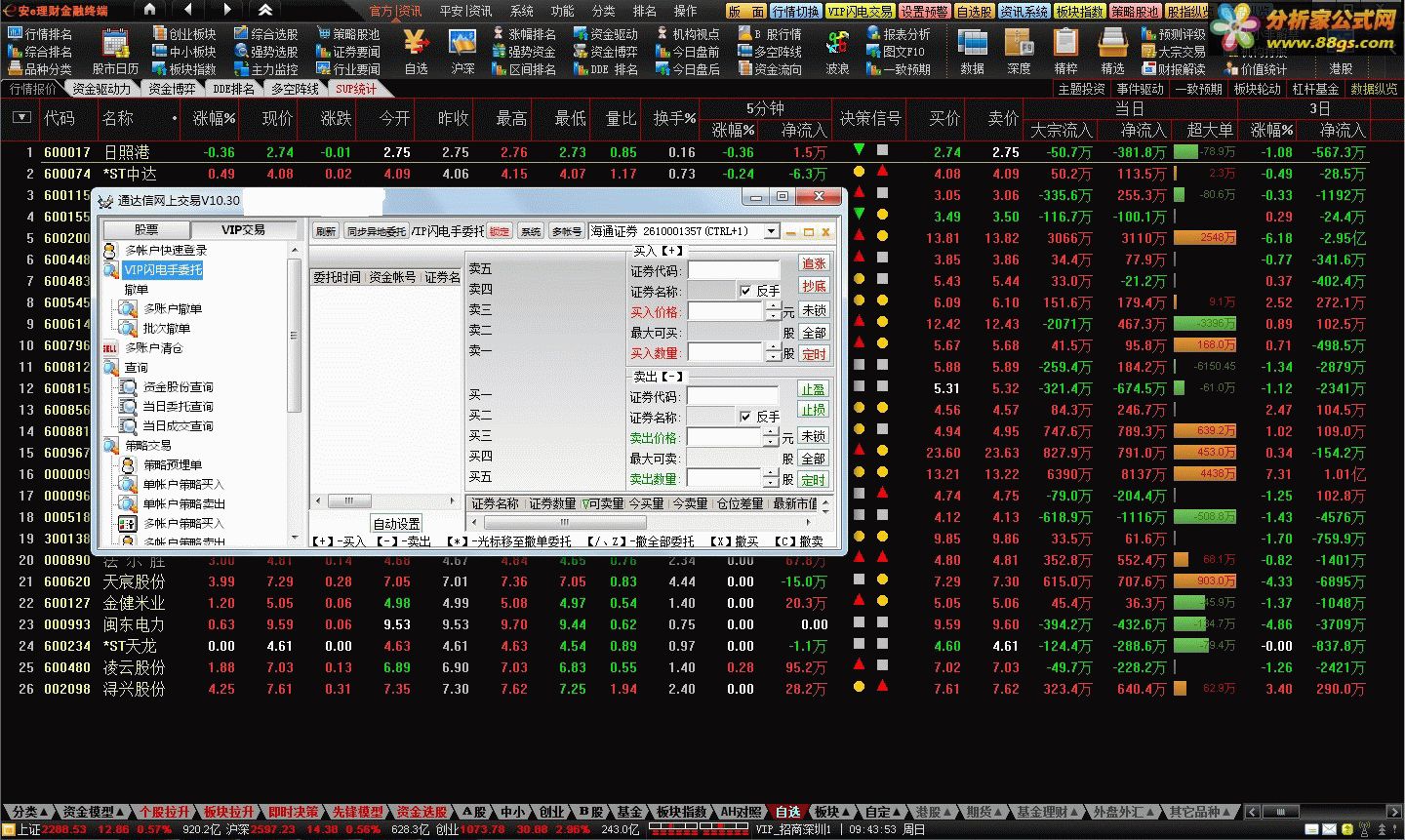The height and width of the screenshot is (840, 1405).
Task: Open the 精粹 clipboard icon
Action: coord(1065,51)
